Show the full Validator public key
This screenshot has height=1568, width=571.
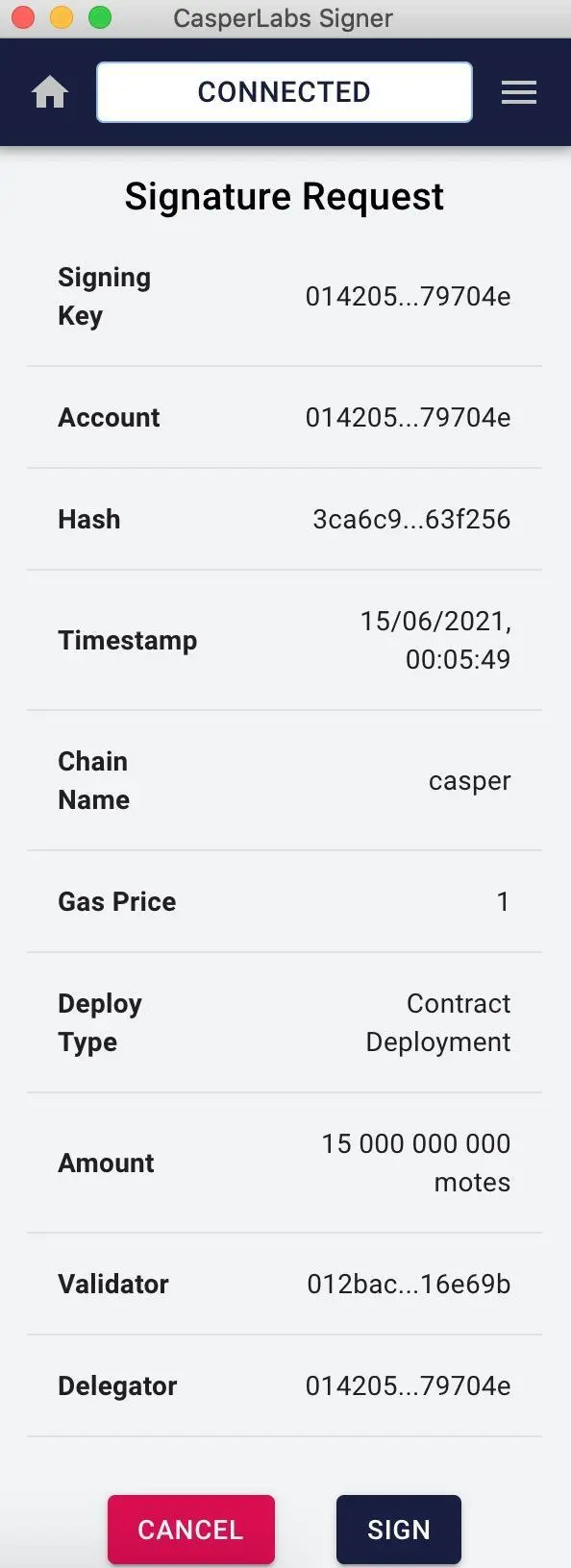[x=409, y=1284]
